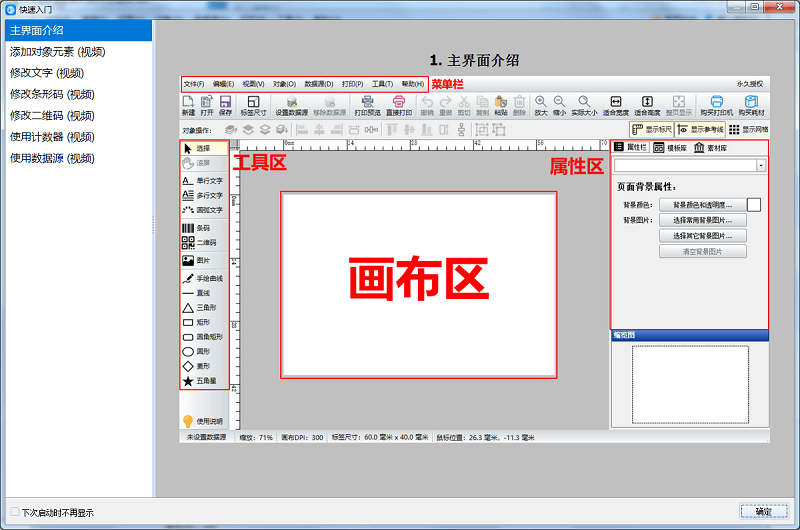Choose the 手绘曲线 freehand curve tool
The width and height of the screenshot is (800, 530).
pos(201,277)
